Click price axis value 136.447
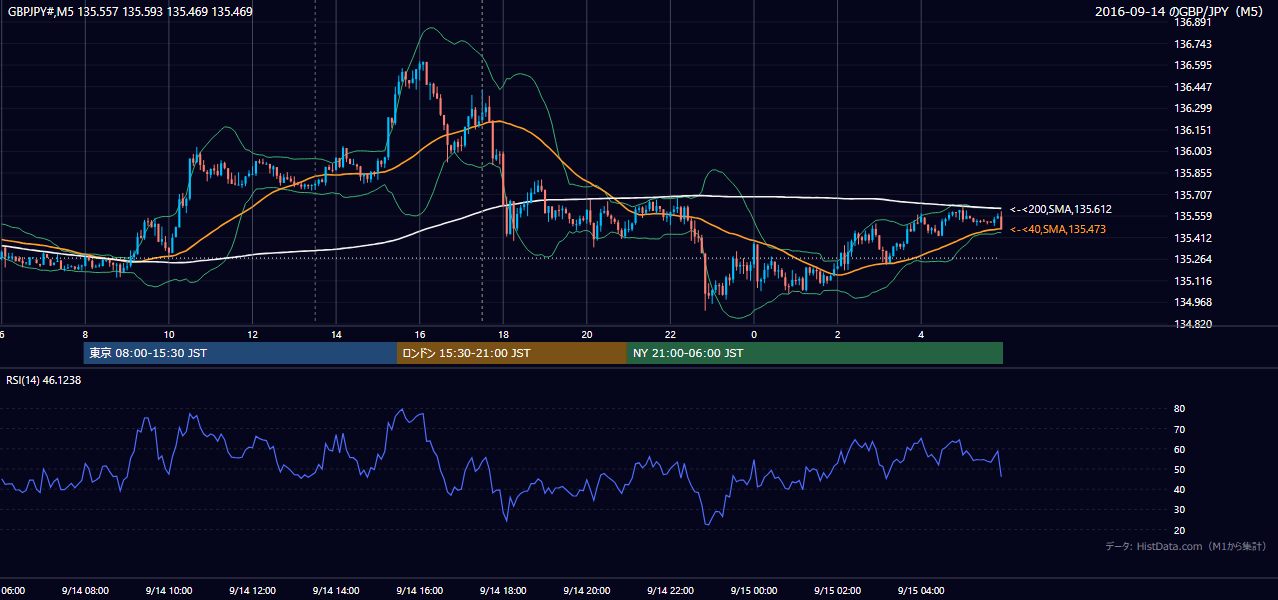The height and width of the screenshot is (600, 1278). tap(1193, 87)
